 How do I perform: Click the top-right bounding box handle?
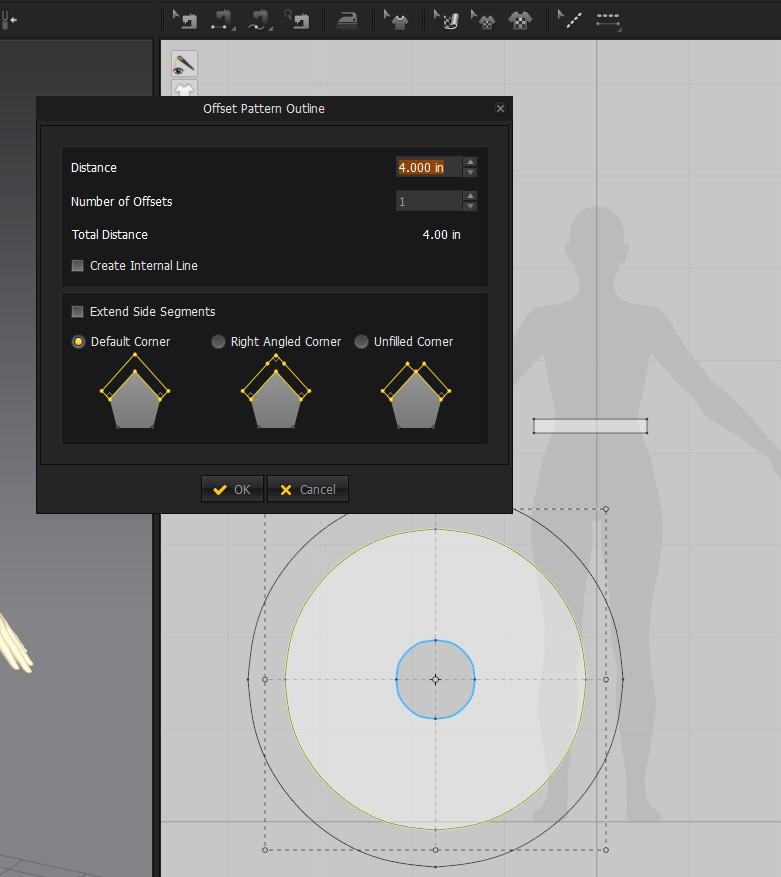(x=606, y=510)
